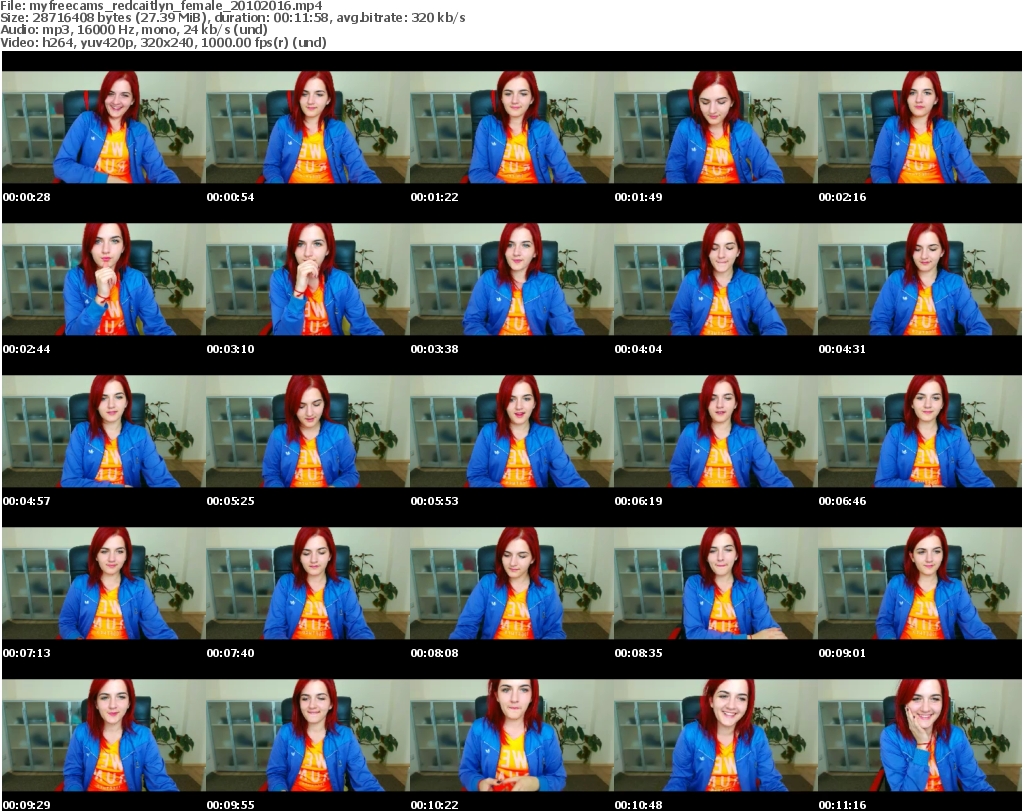Click the timestamp label 00:00:28
Image resolution: width=1024 pixels, height=811 pixels.
pyautogui.click(x=27, y=197)
